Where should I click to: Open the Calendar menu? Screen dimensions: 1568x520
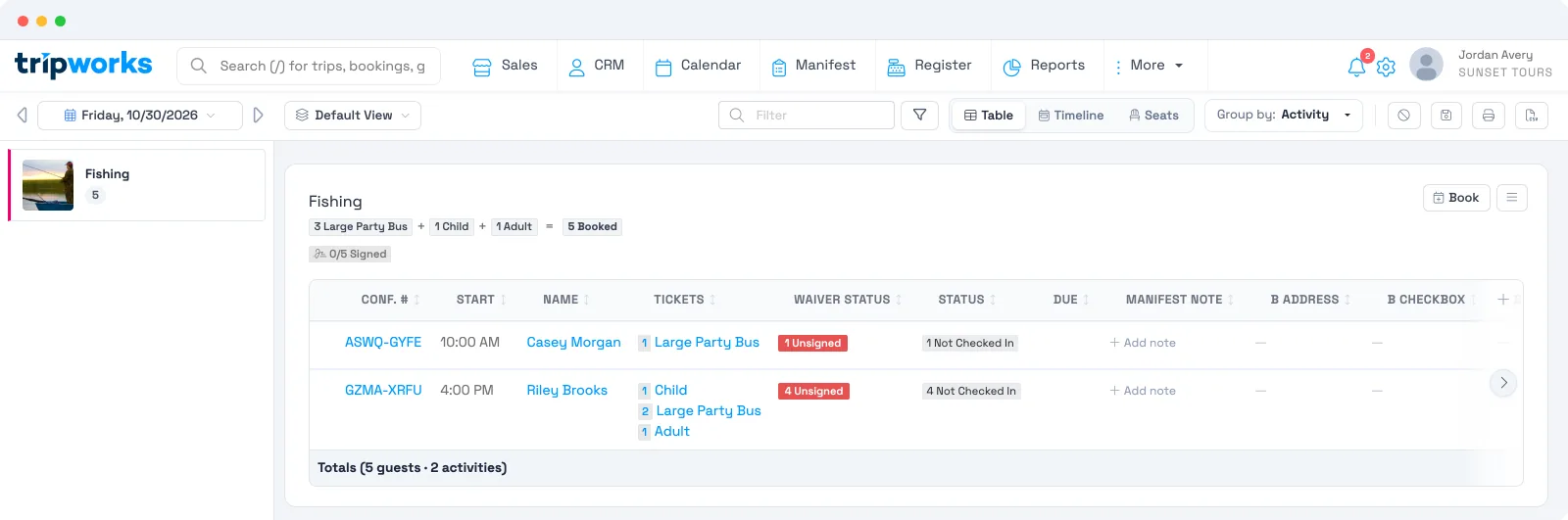point(698,66)
